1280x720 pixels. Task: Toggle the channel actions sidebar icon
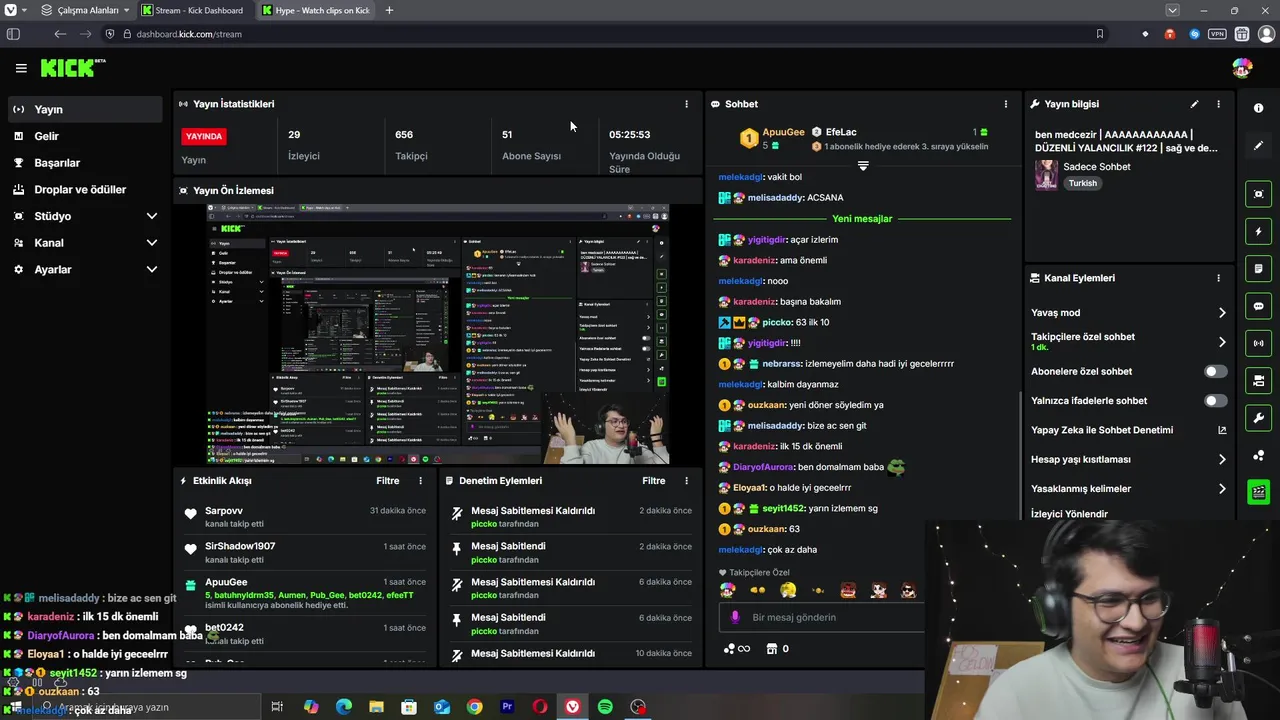coord(1258,380)
